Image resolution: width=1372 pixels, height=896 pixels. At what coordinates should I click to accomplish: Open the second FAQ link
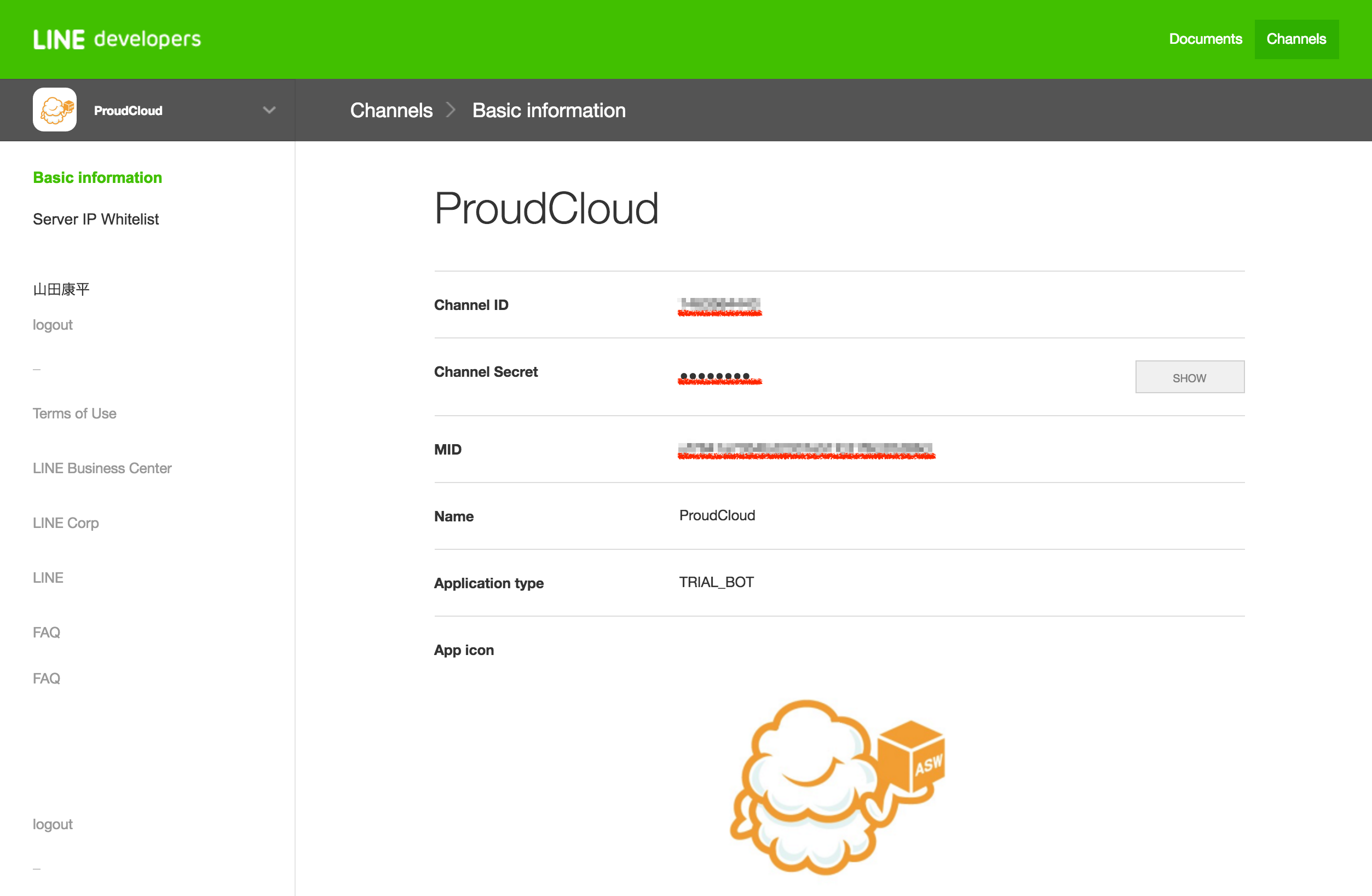point(46,678)
